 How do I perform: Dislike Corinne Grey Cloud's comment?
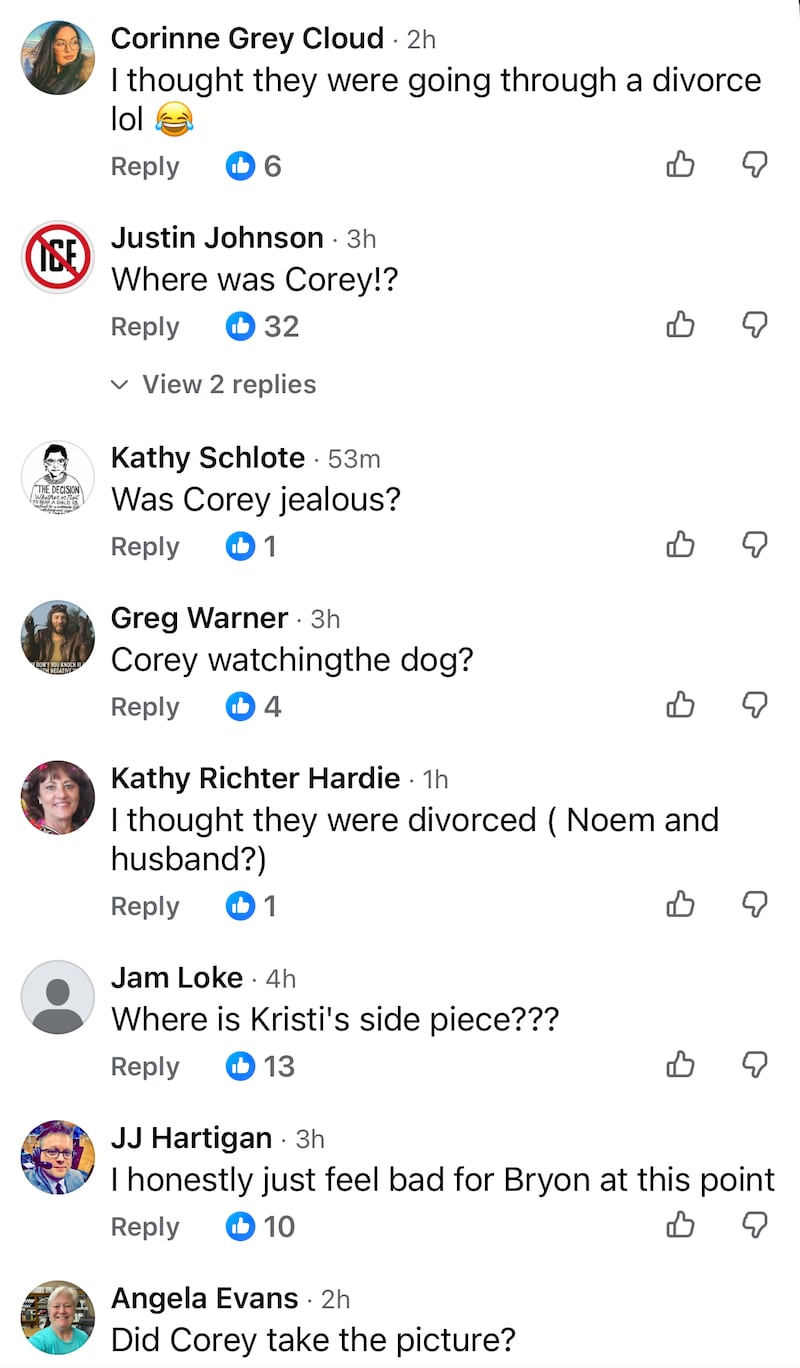click(754, 164)
